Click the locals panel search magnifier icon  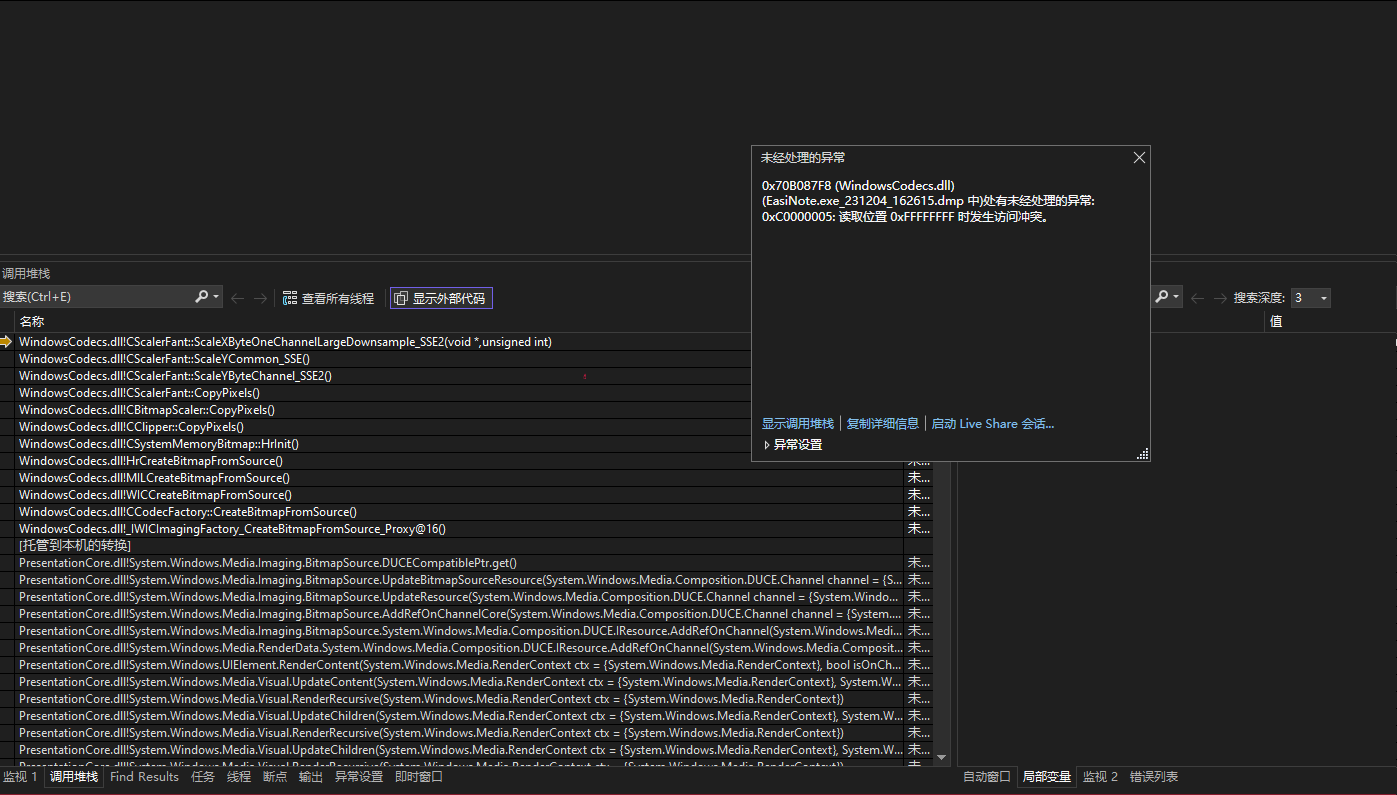1162,297
